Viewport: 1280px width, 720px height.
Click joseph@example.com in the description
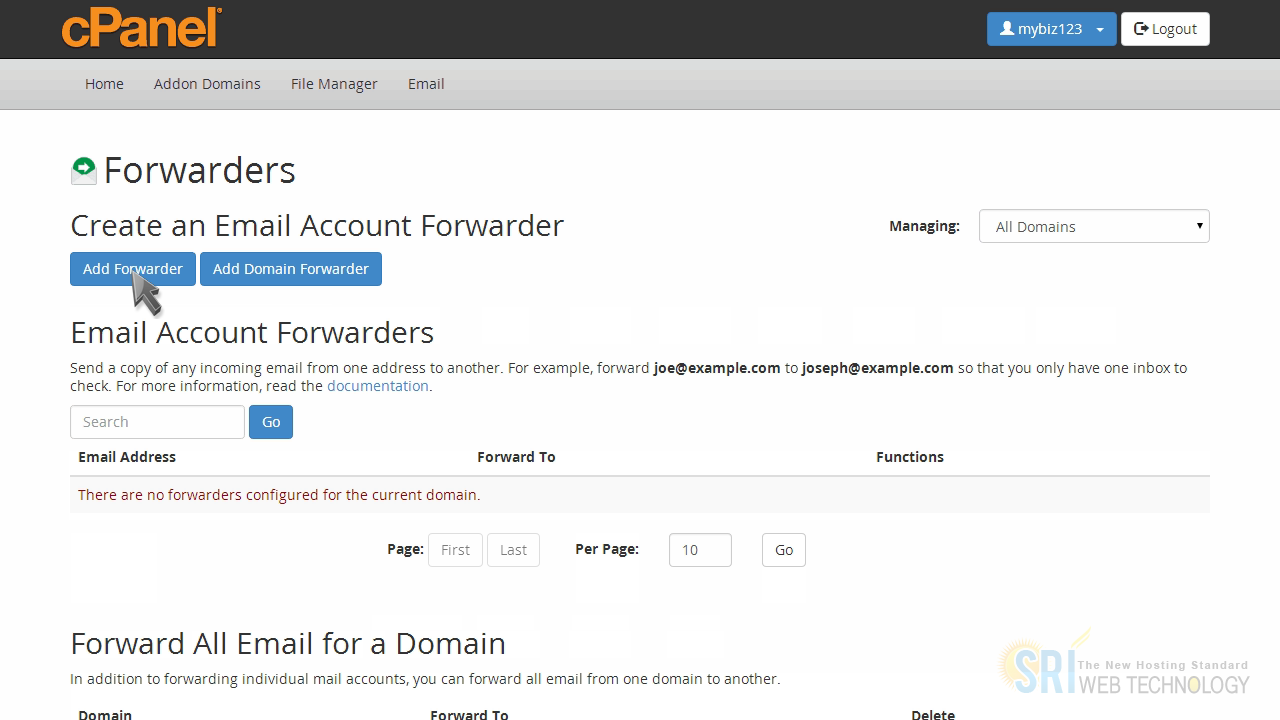tap(878, 368)
